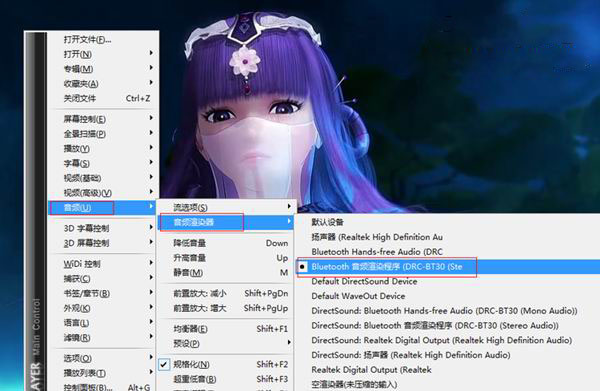Select DirectSound: Realtek Digital Output renderer
600x391 pixels.
point(448,340)
